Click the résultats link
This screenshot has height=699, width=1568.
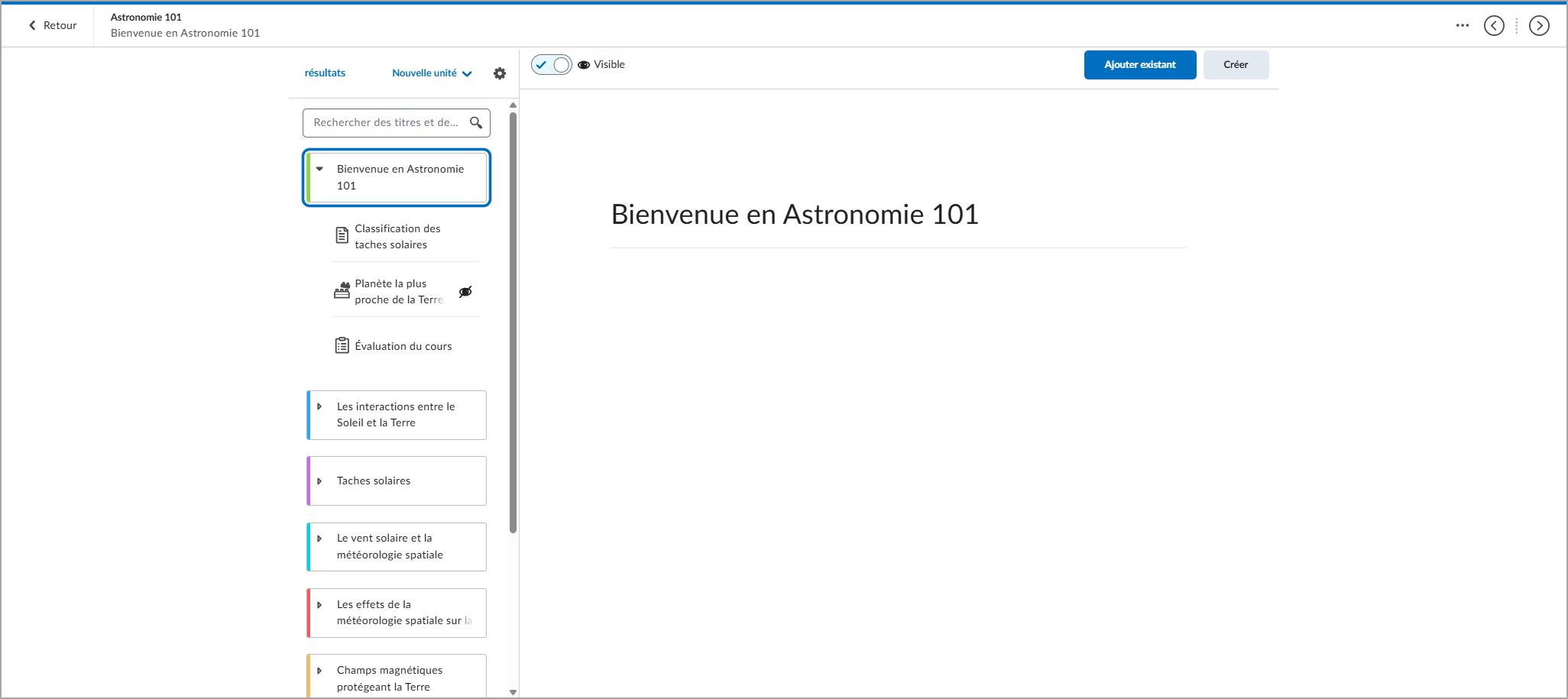click(325, 73)
